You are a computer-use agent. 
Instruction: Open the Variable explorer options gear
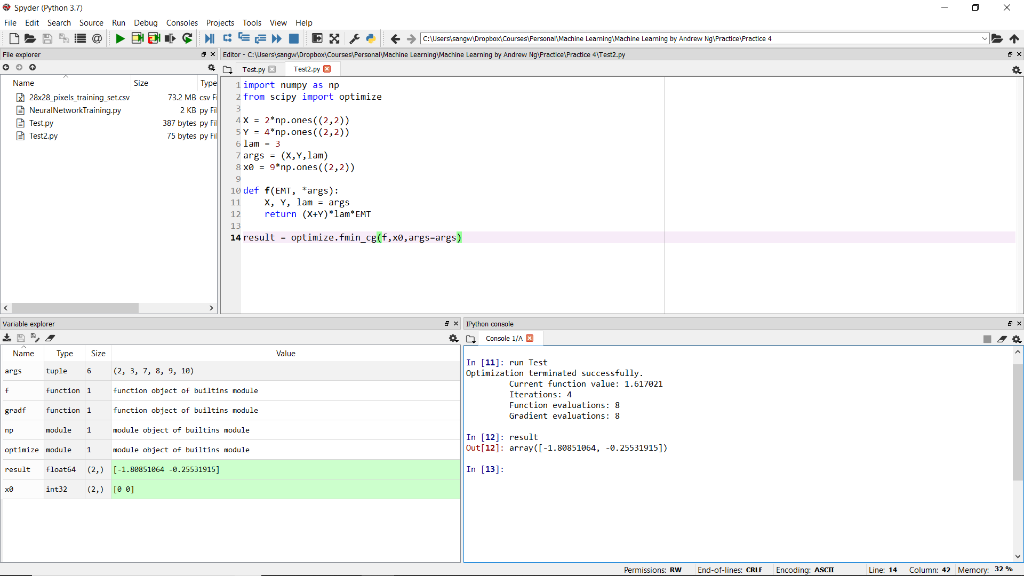pyautogui.click(x=455, y=339)
